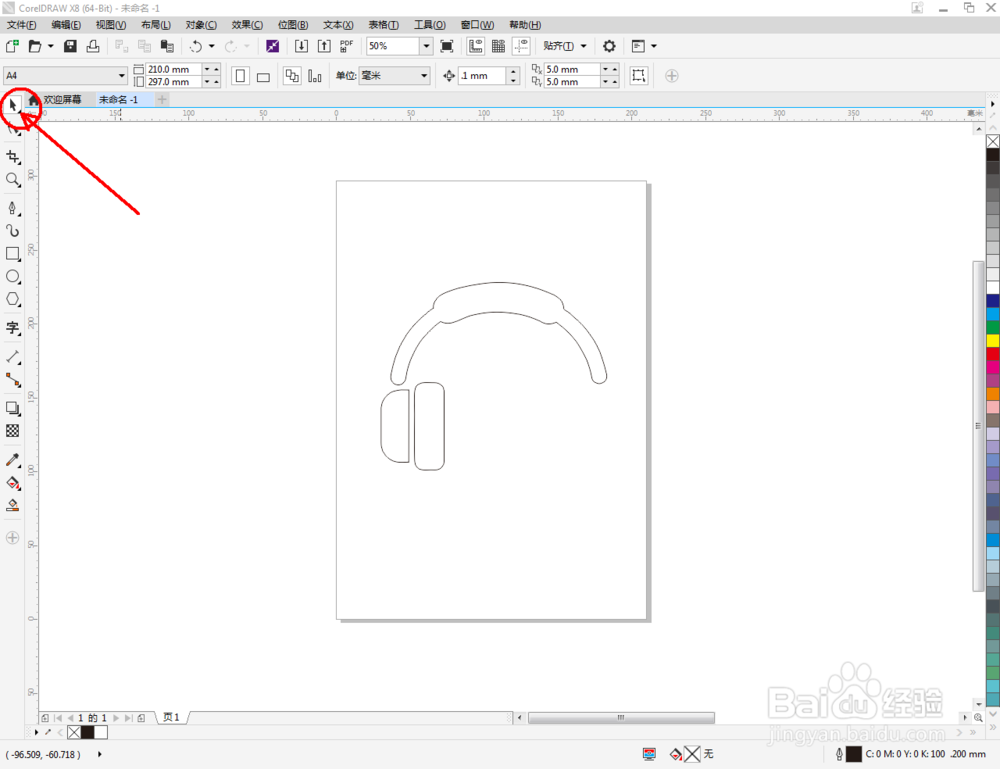Select the Connector tool

click(x=13, y=380)
